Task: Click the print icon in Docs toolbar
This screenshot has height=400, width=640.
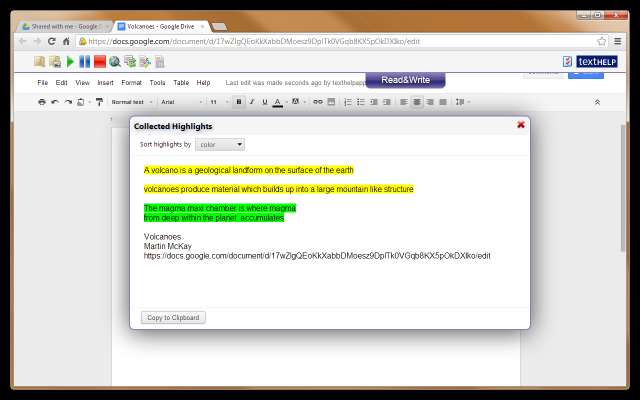Action: (x=41, y=102)
